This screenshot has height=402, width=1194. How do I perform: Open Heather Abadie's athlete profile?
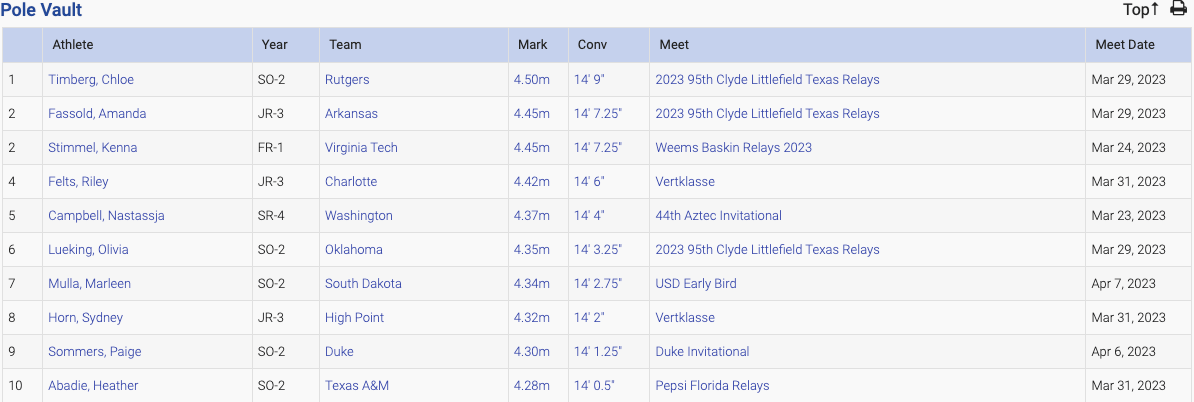coord(93,386)
